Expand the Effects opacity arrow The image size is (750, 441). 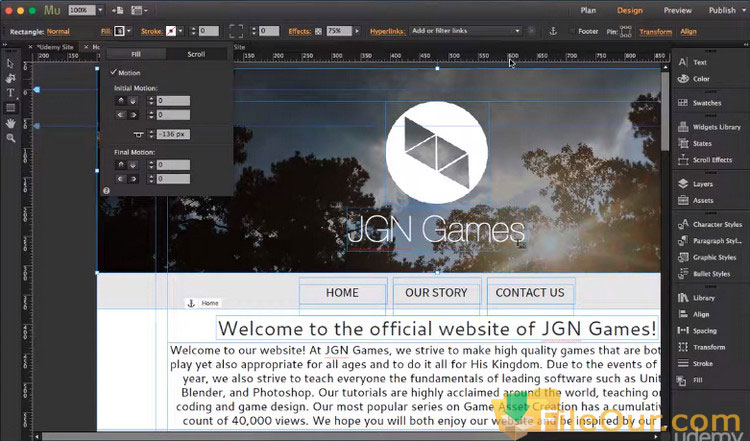pos(356,31)
